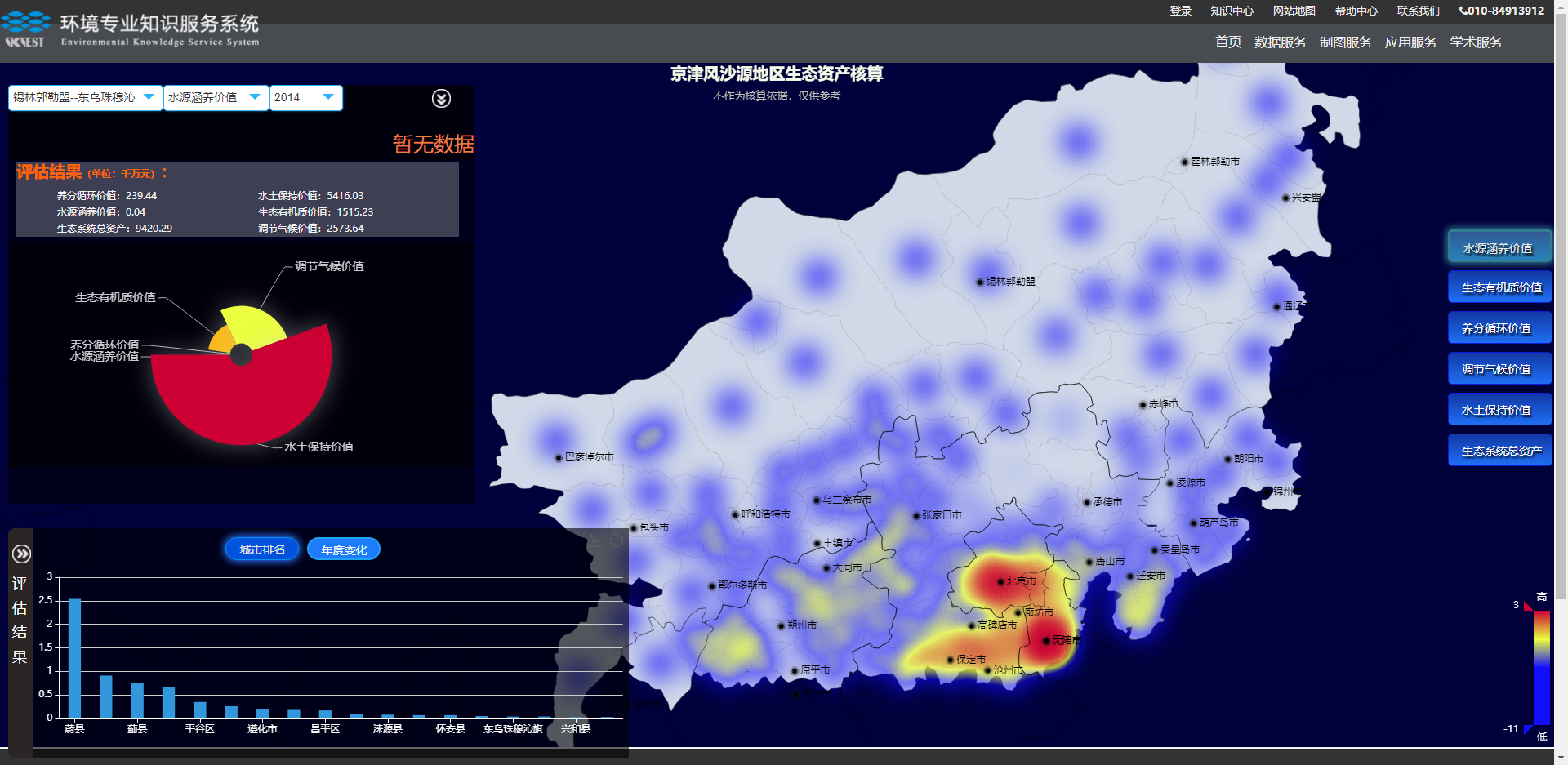Click the red high-value legend handle
This screenshot has width=1568, height=765.
1528,606
